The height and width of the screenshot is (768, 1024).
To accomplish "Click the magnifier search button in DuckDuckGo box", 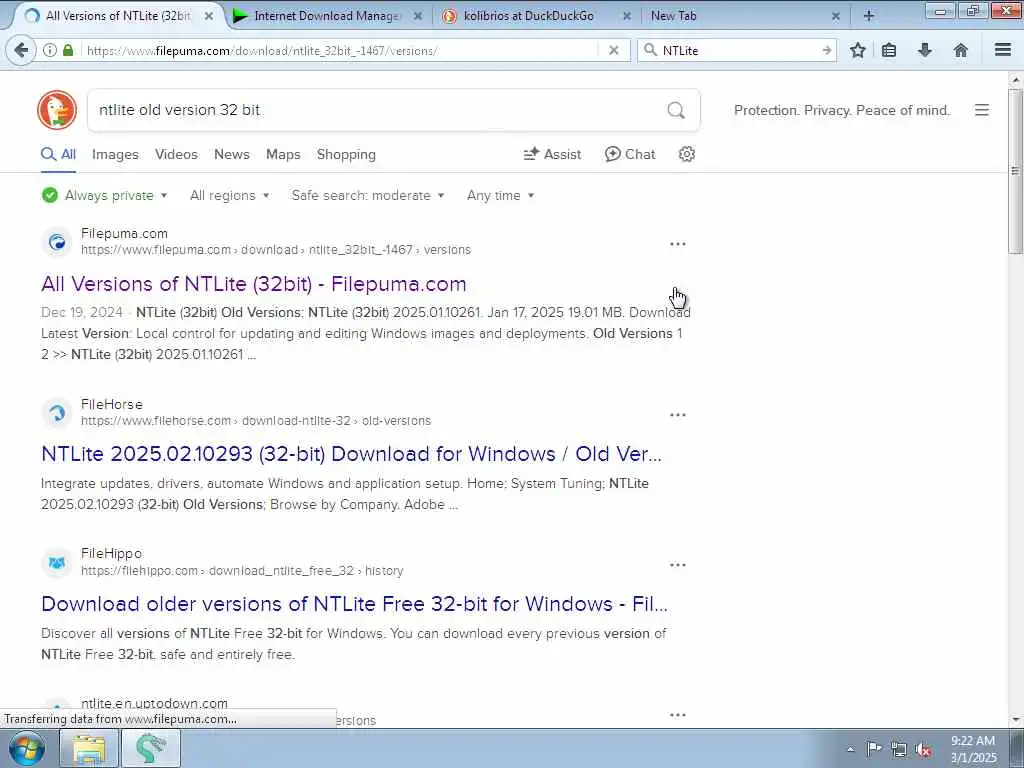I will [676, 110].
